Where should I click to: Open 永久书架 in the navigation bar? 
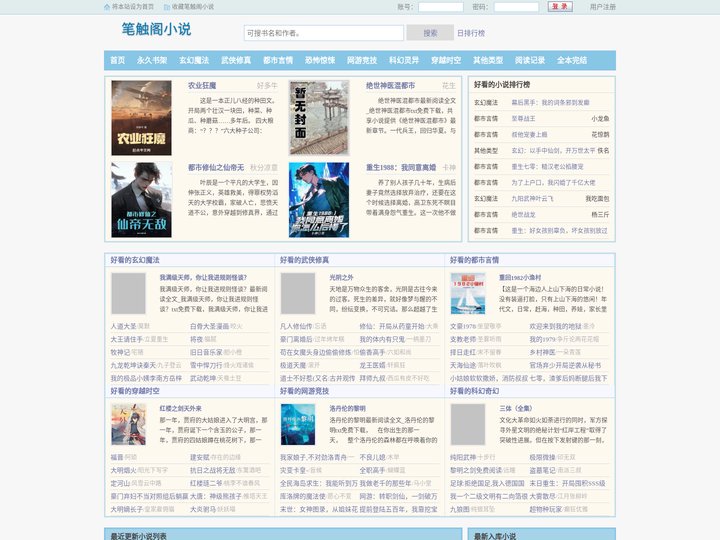coord(152,60)
